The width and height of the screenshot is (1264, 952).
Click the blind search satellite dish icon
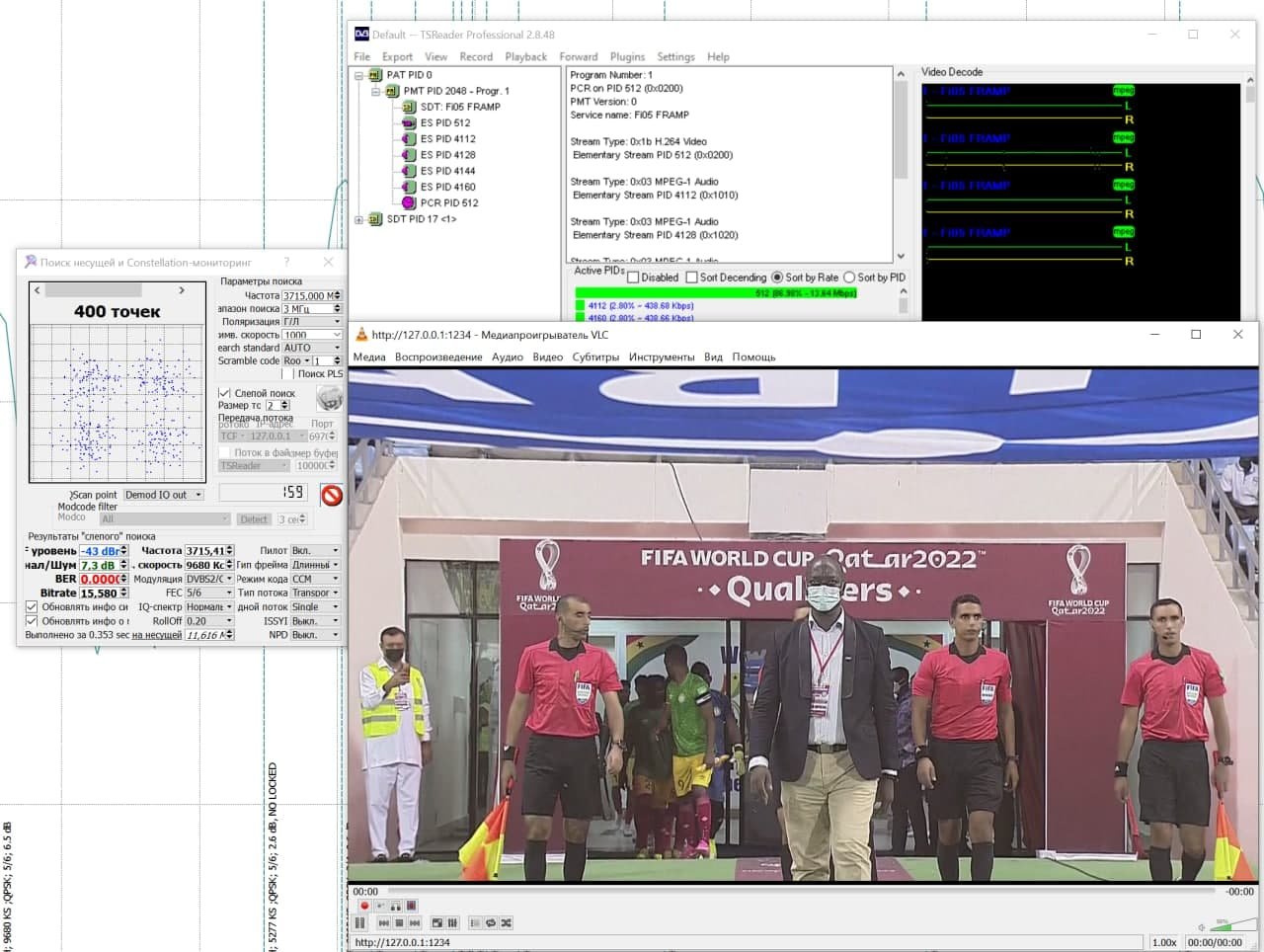click(329, 398)
